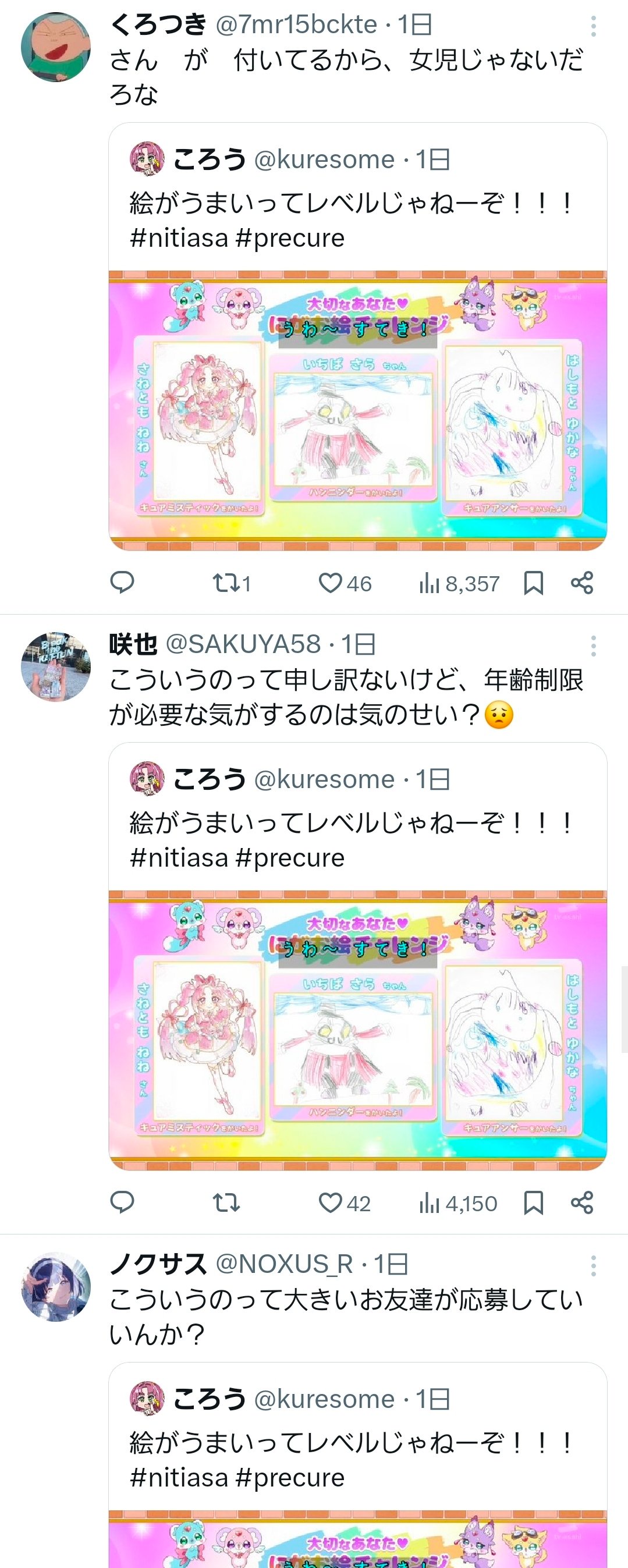This screenshot has height=1568, width=628.
Task: Open @NOXUS_R username link
Action: point(284,1264)
